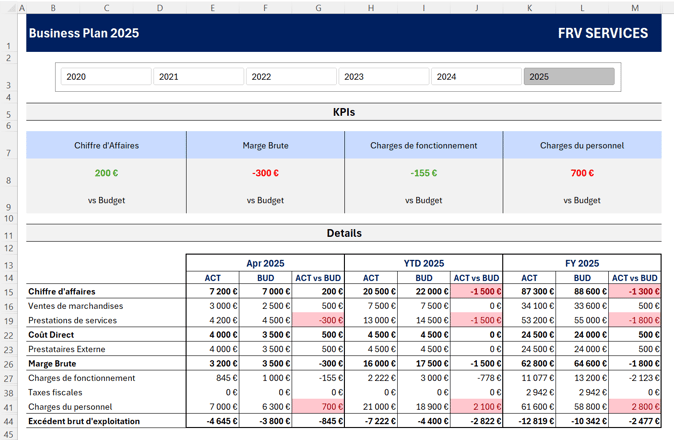Select the Excédent brut d'exploitation row label
The width and height of the screenshot is (674, 440).
coord(84,421)
